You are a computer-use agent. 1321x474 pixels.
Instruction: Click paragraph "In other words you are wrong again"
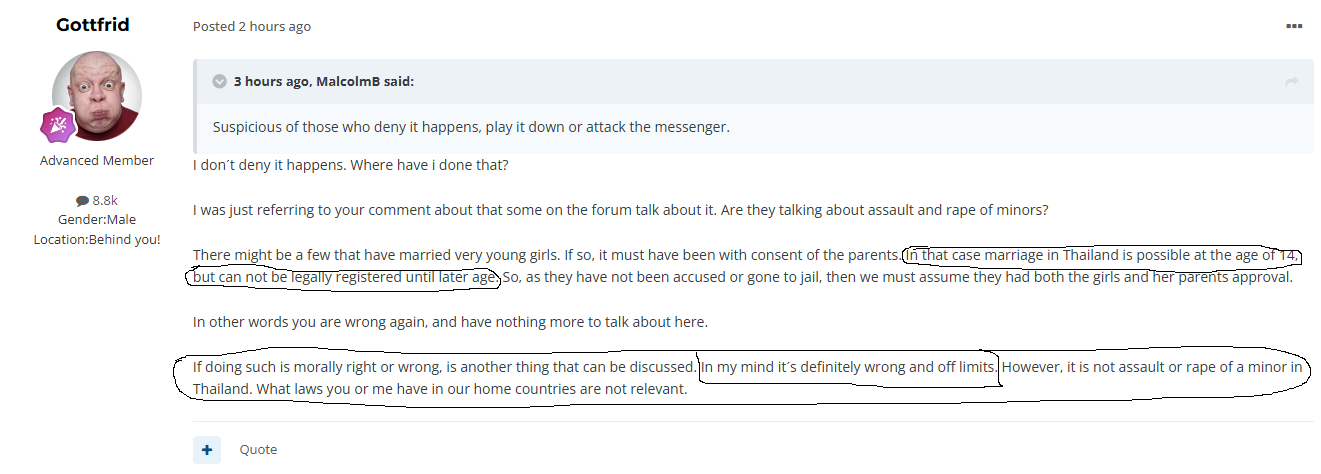[450, 322]
